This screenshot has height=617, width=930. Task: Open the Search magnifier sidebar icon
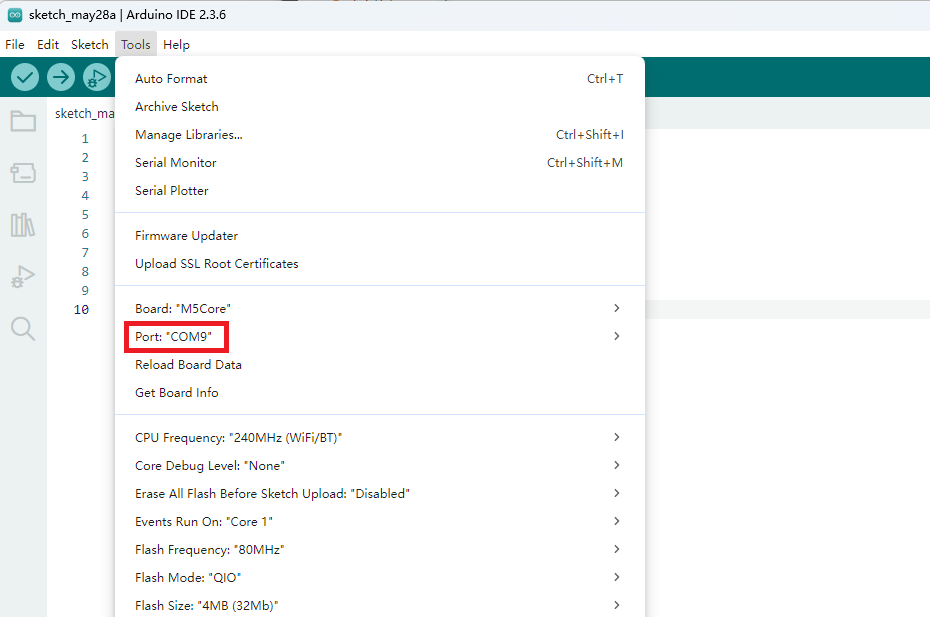pos(23,328)
